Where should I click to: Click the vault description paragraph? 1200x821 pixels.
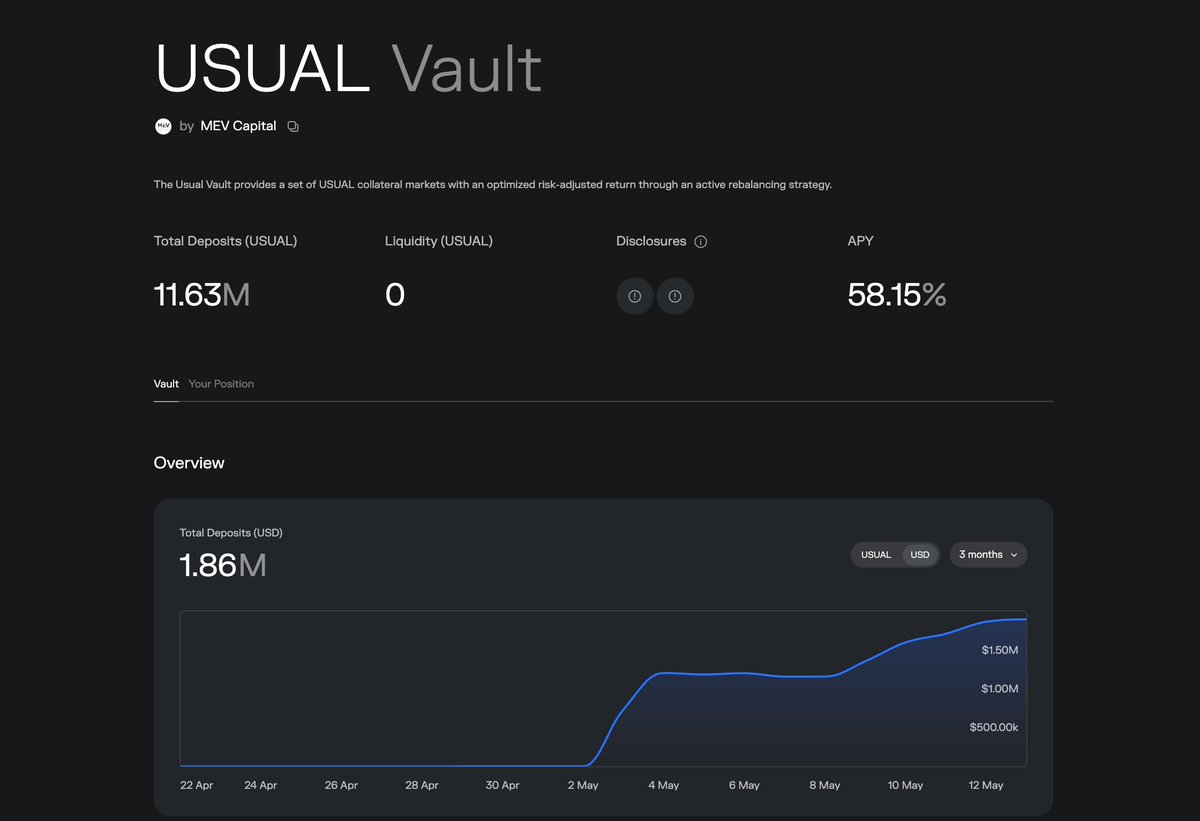click(493, 185)
